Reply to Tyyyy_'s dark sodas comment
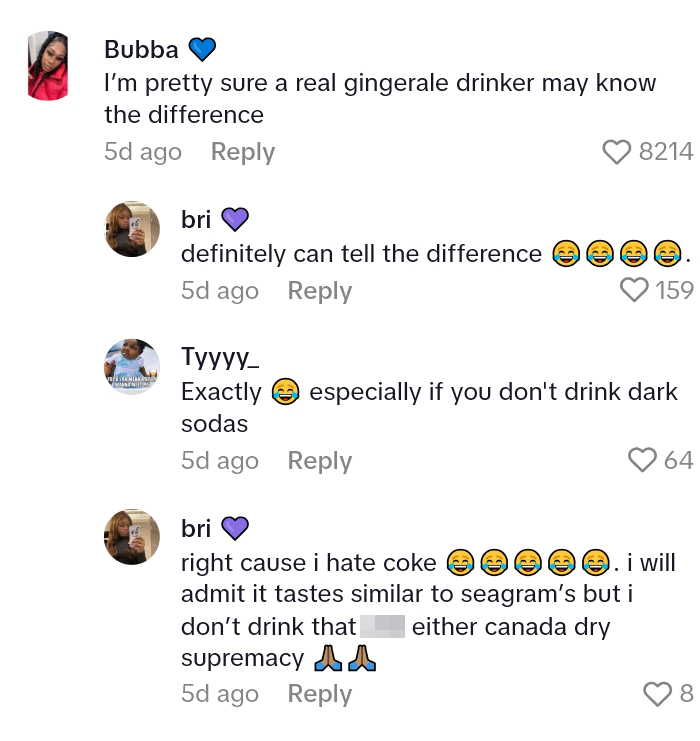 (320, 461)
